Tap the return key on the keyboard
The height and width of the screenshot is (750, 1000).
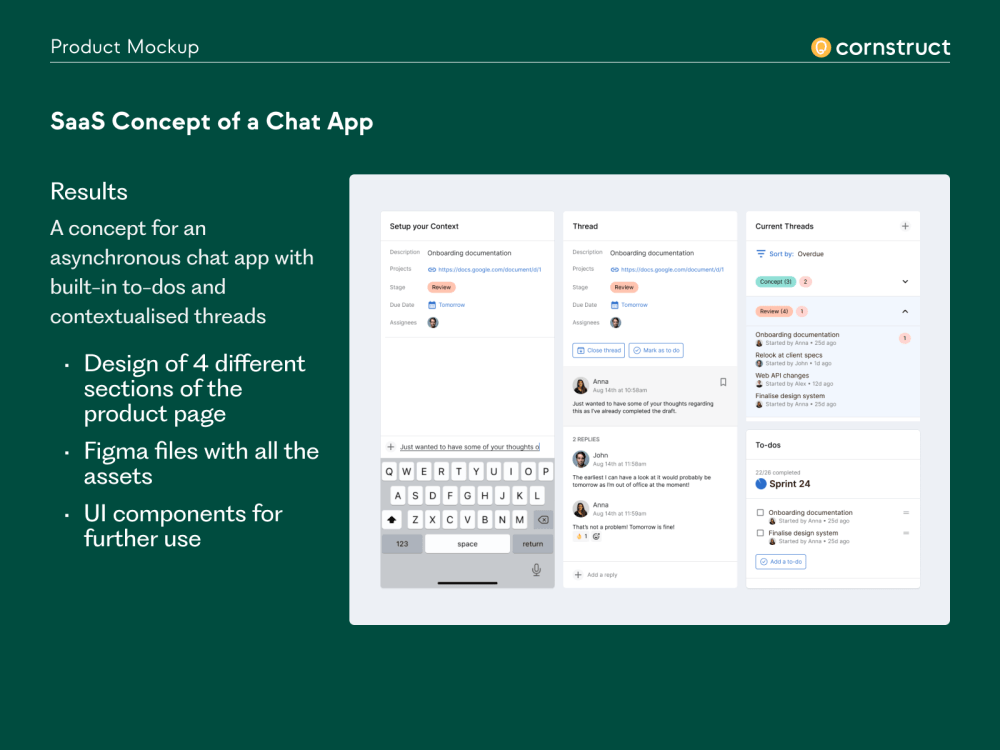[533, 544]
